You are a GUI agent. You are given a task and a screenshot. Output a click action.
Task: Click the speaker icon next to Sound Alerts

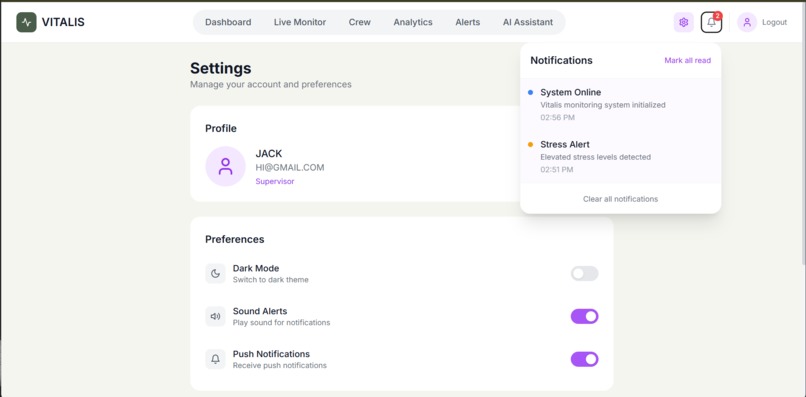[x=215, y=316]
